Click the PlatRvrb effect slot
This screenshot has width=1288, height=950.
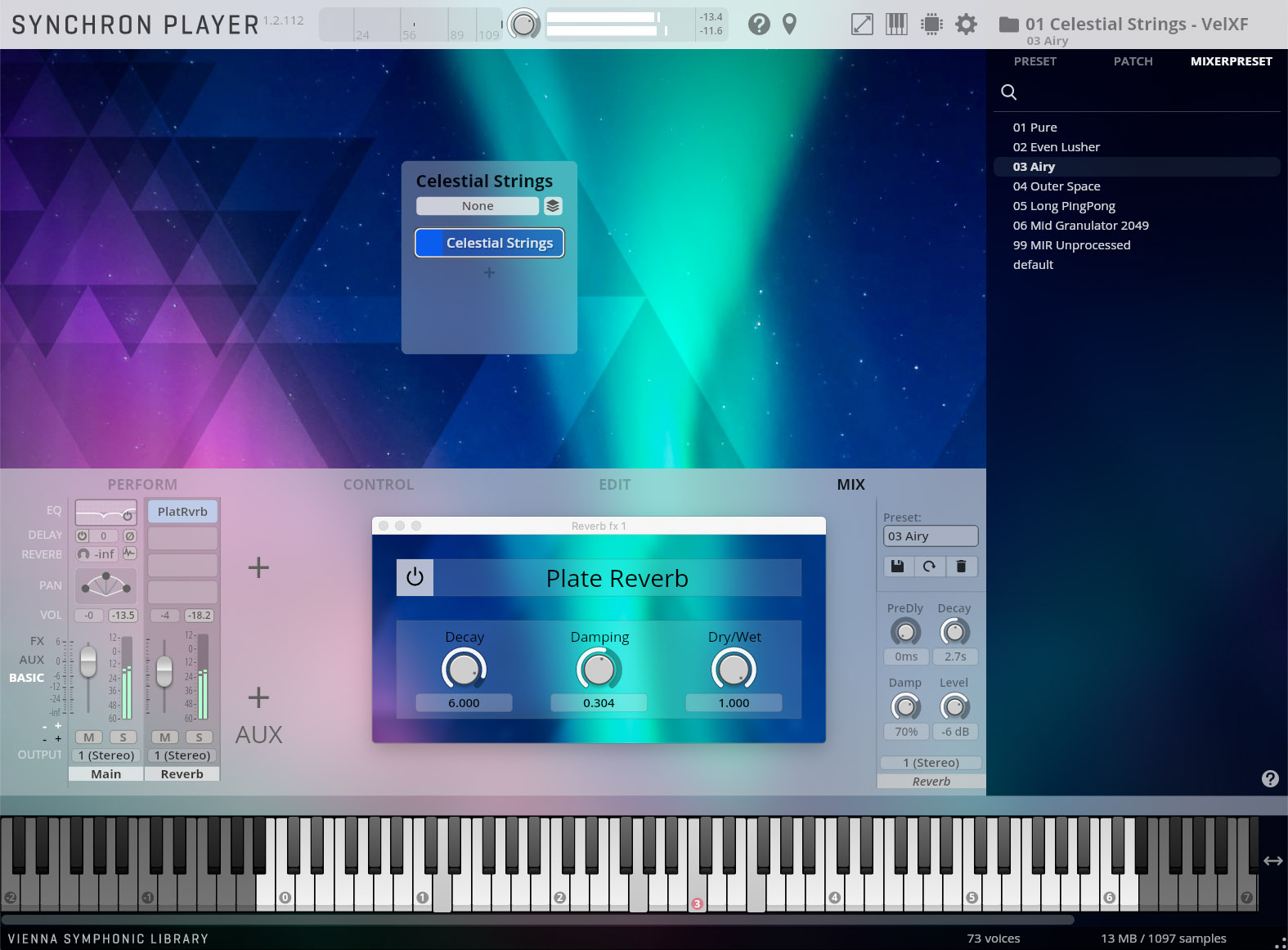[182, 512]
